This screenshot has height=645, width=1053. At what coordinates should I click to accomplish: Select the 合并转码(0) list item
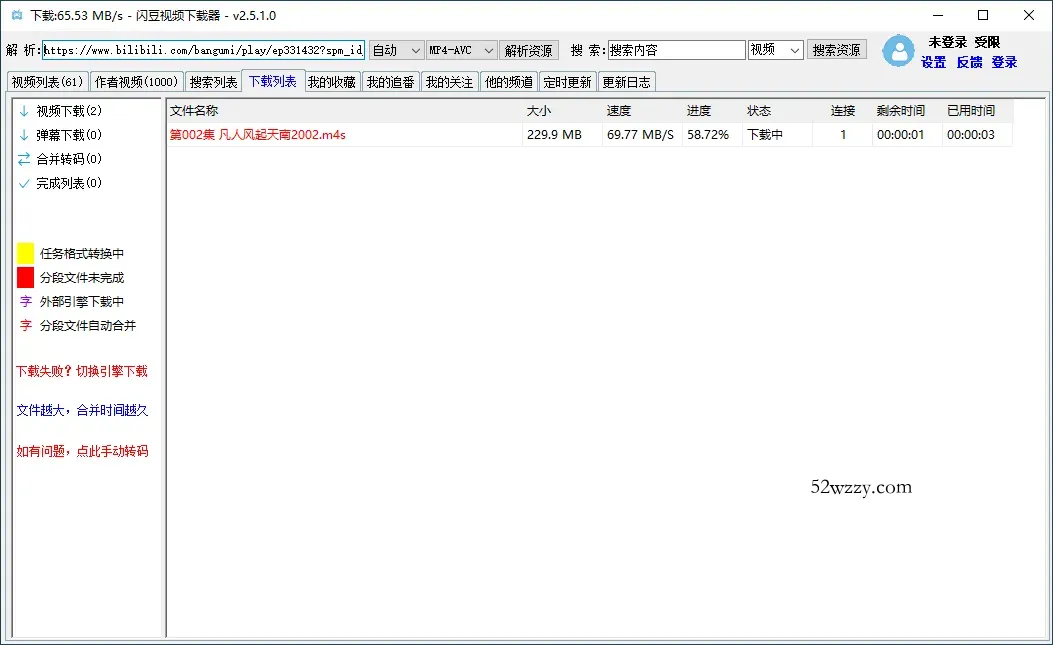click(68, 159)
